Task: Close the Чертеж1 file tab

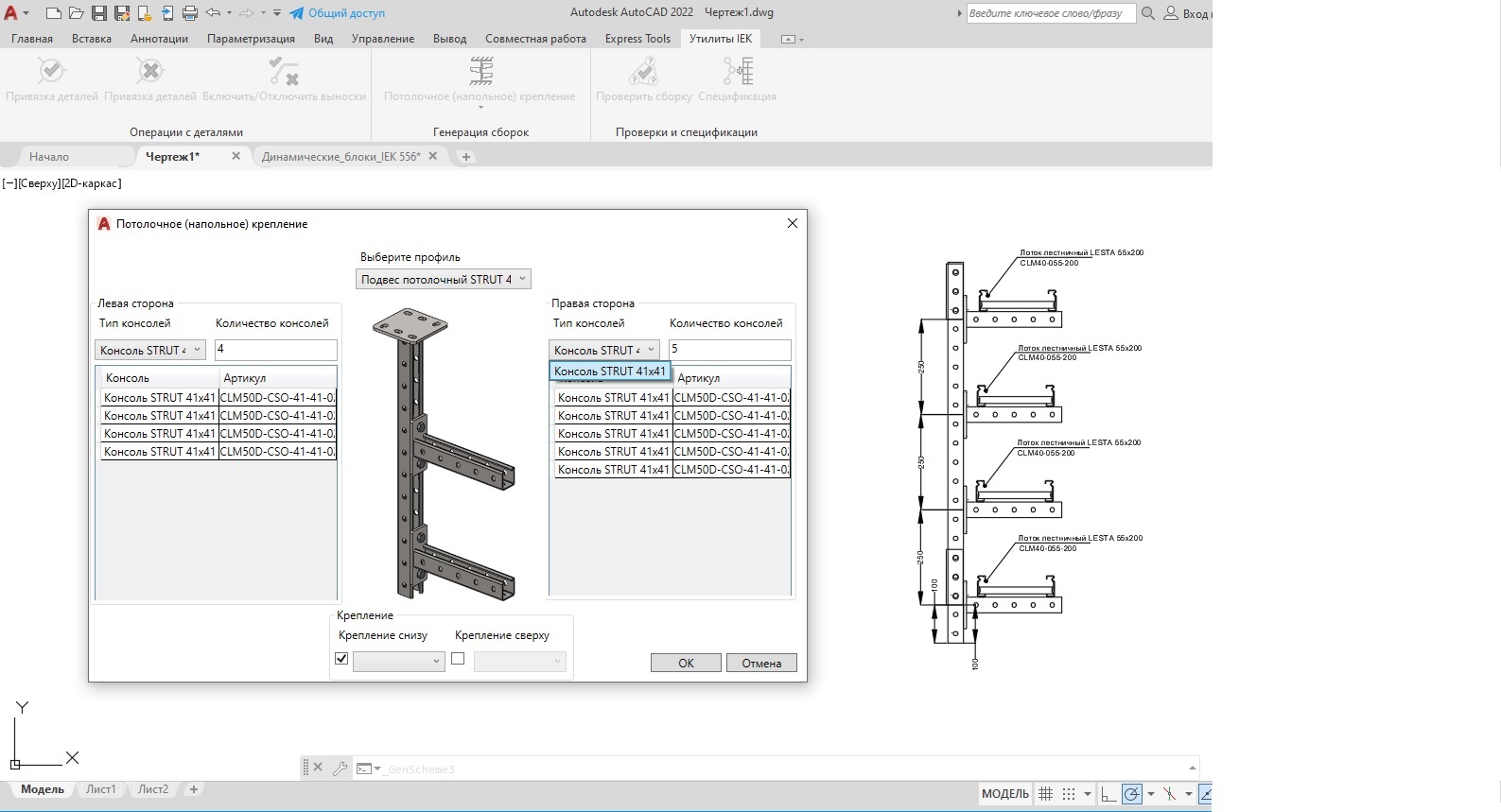Action: click(236, 156)
